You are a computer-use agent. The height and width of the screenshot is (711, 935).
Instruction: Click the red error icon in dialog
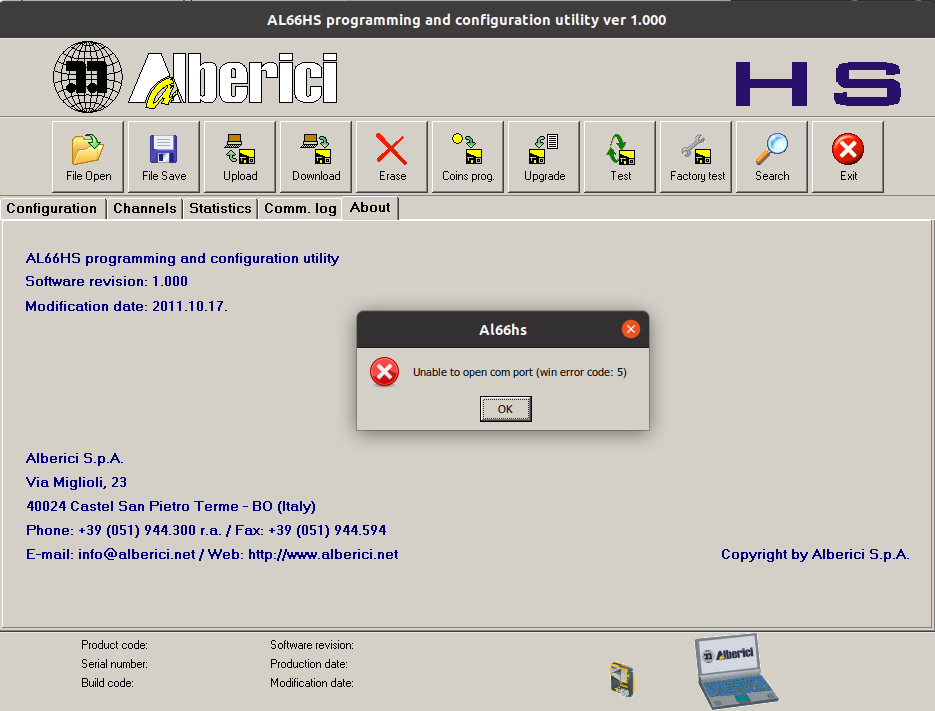coord(385,372)
